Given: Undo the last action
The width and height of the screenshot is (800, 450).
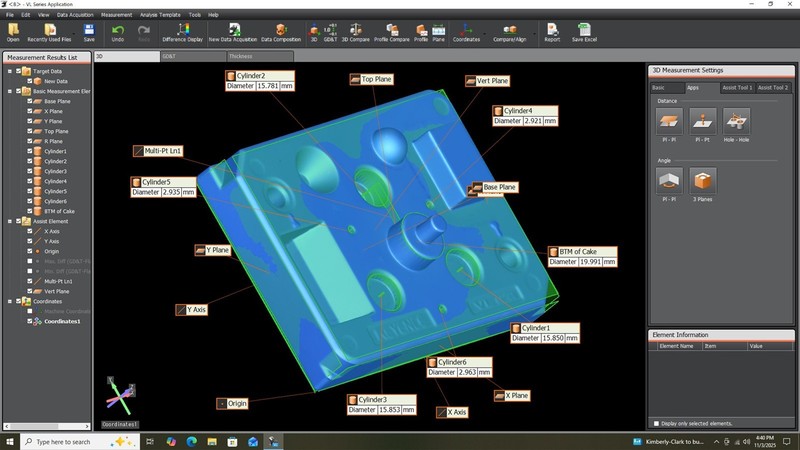Looking at the screenshot, I should [x=118, y=33].
